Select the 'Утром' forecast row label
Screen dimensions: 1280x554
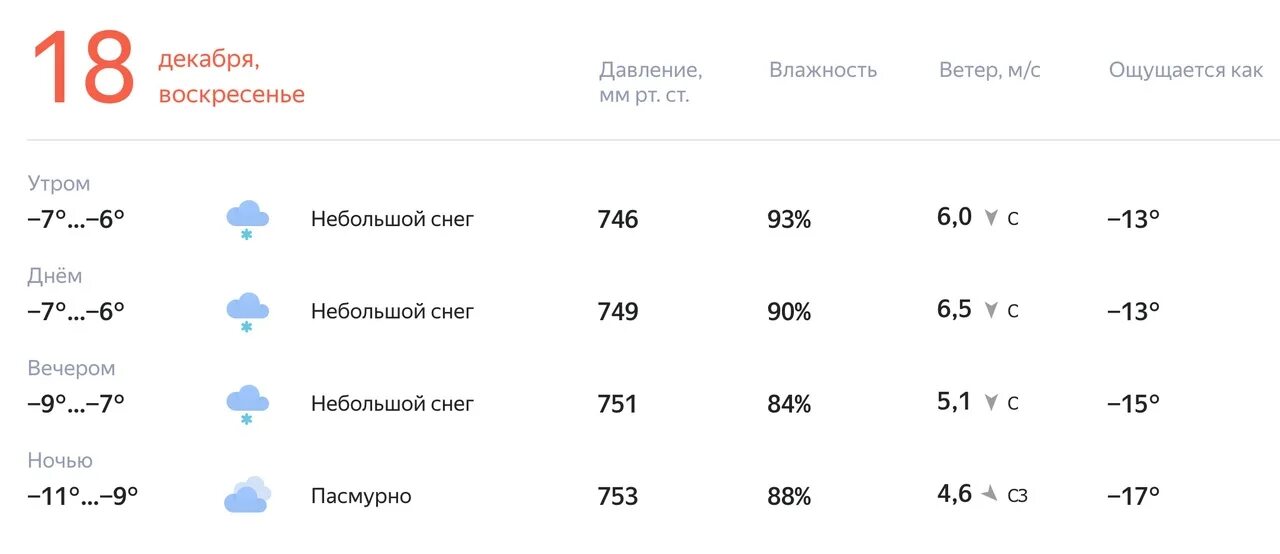tap(59, 183)
